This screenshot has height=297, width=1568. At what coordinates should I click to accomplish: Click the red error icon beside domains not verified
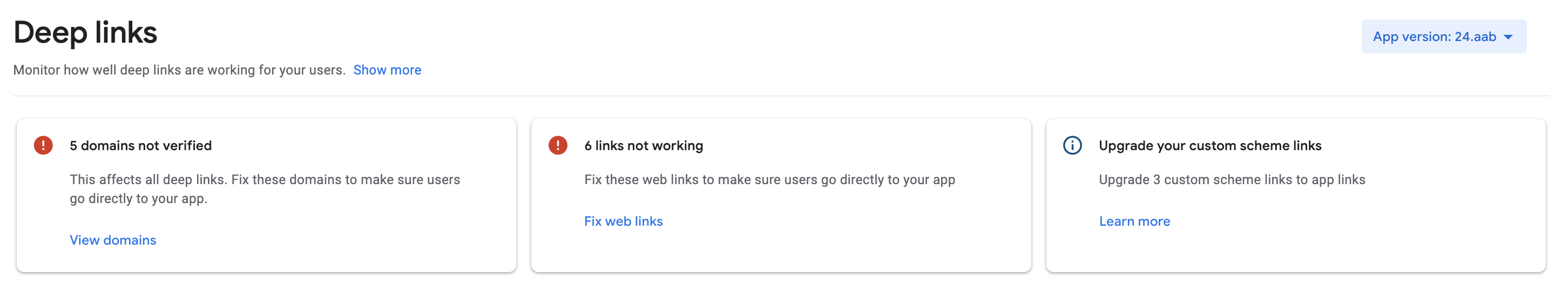[x=43, y=145]
